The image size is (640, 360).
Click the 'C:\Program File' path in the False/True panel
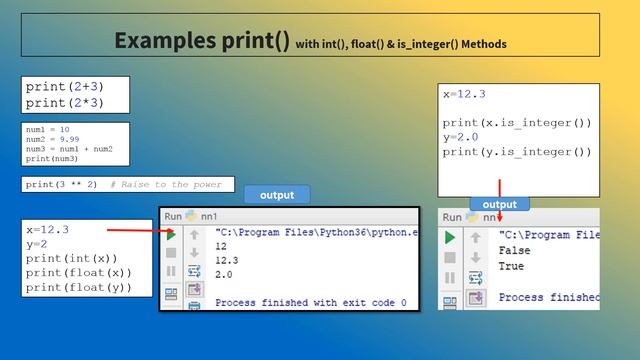pyautogui.click(x=549, y=235)
